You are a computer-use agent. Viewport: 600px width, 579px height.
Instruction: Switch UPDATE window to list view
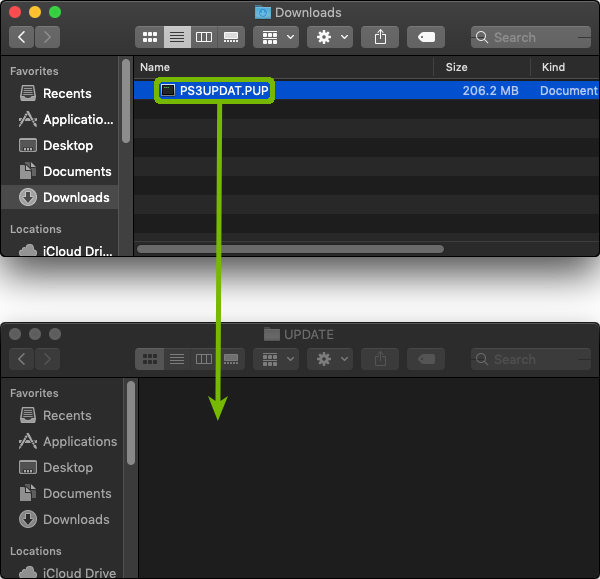177,359
